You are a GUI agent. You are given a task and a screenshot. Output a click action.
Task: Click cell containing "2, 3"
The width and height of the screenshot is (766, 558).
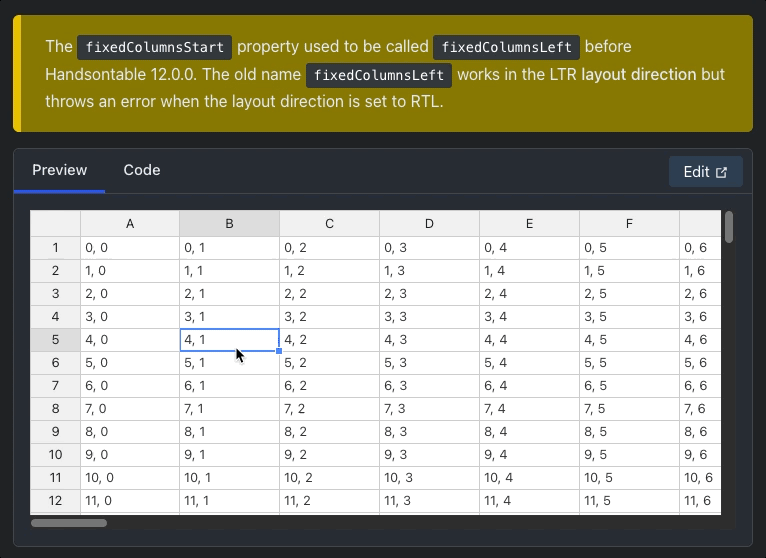point(429,294)
